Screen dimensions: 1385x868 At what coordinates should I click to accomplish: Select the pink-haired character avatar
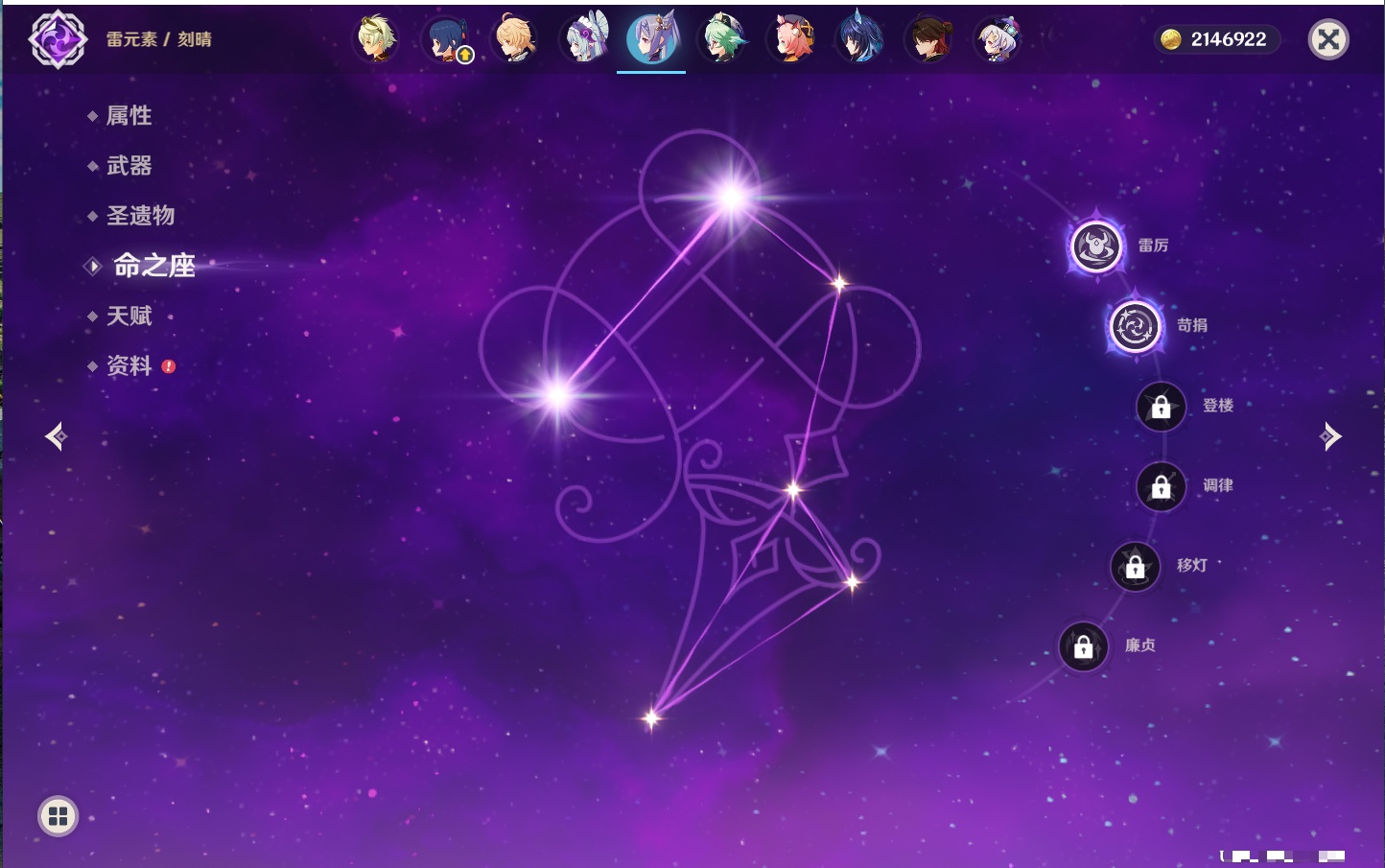click(791, 39)
